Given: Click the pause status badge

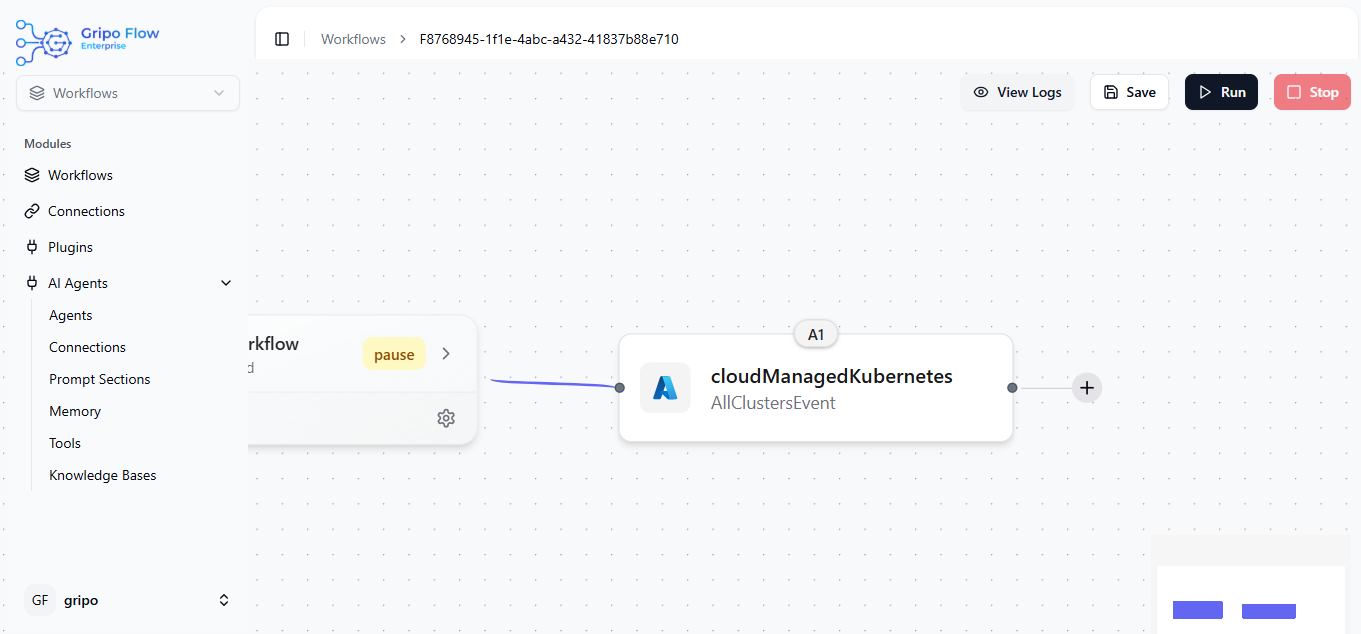Looking at the screenshot, I should pos(394,354).
